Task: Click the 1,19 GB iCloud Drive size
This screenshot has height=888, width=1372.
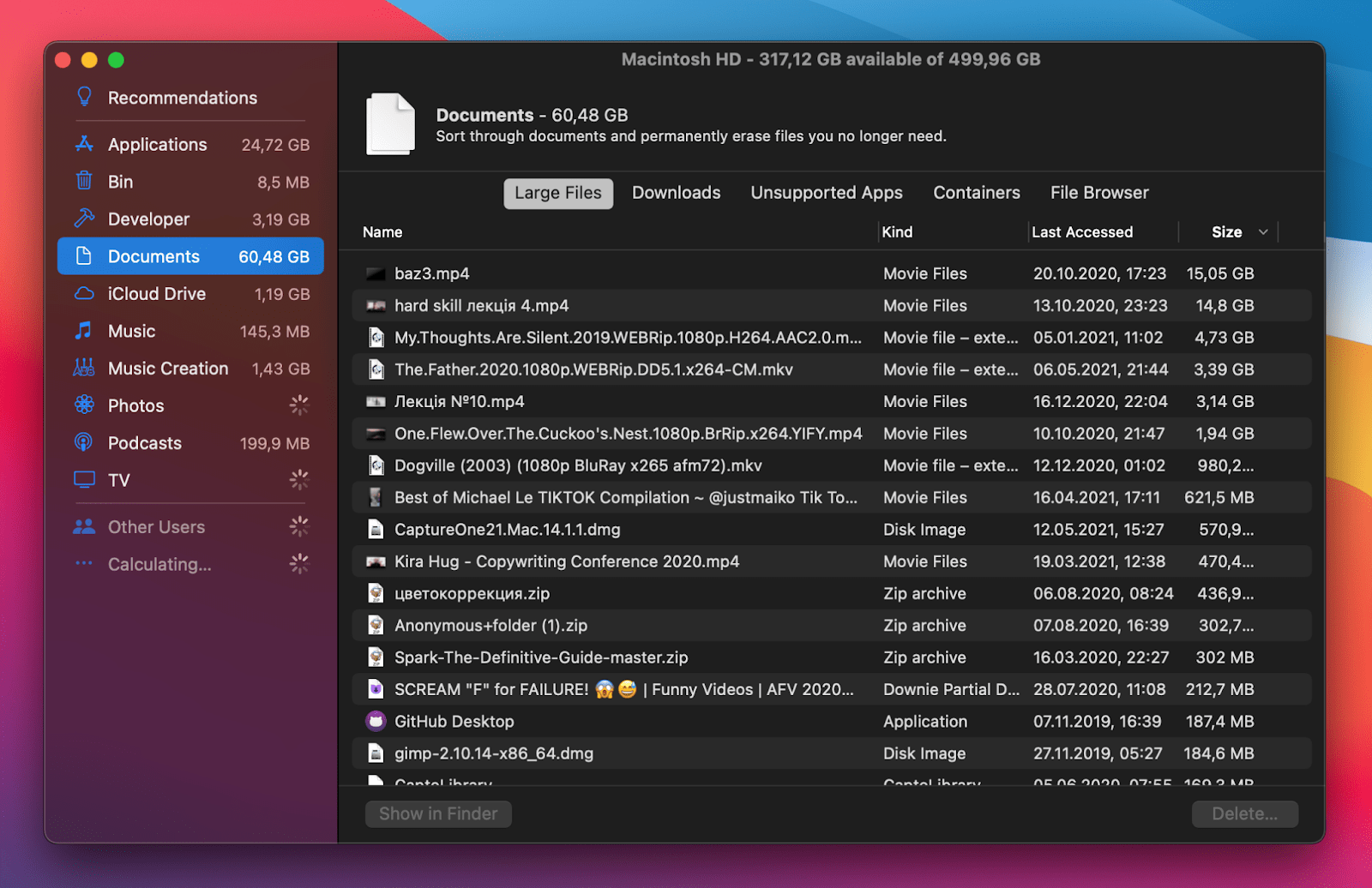Action: click(282, 294)
